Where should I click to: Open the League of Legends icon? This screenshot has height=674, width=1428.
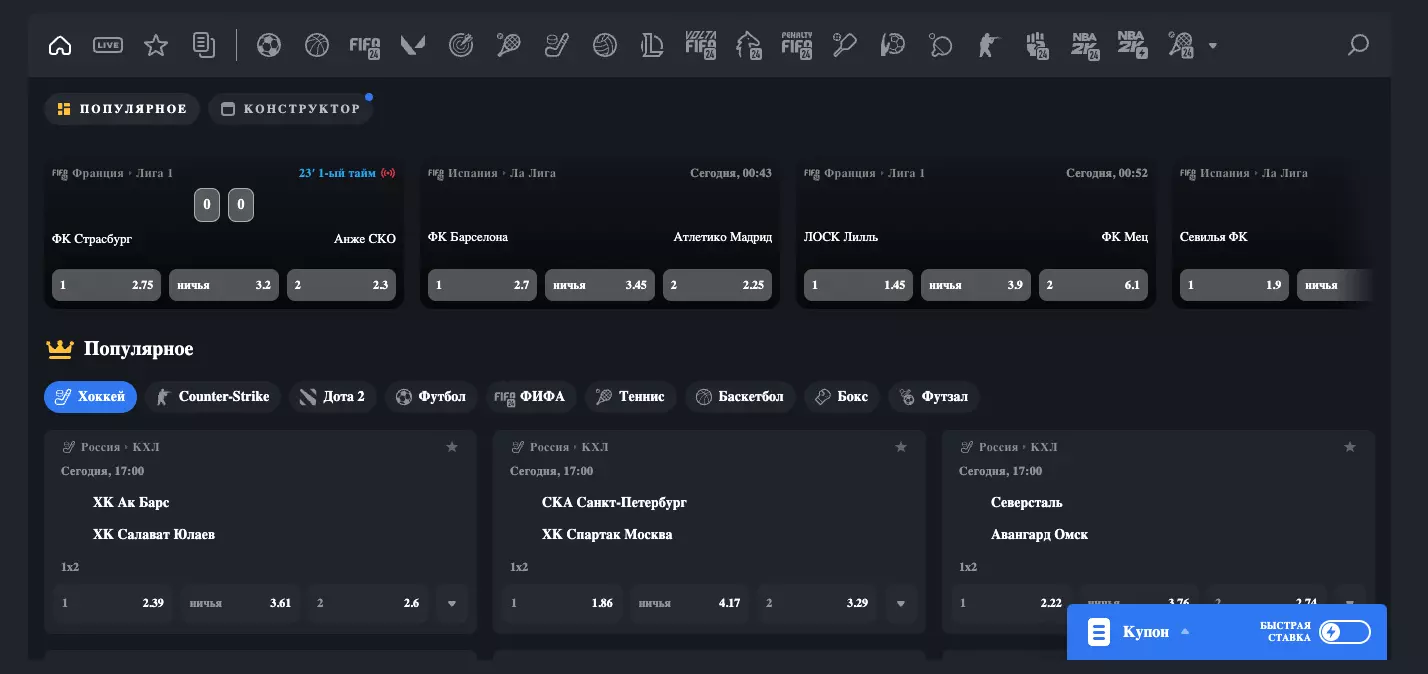coord(652,45)
